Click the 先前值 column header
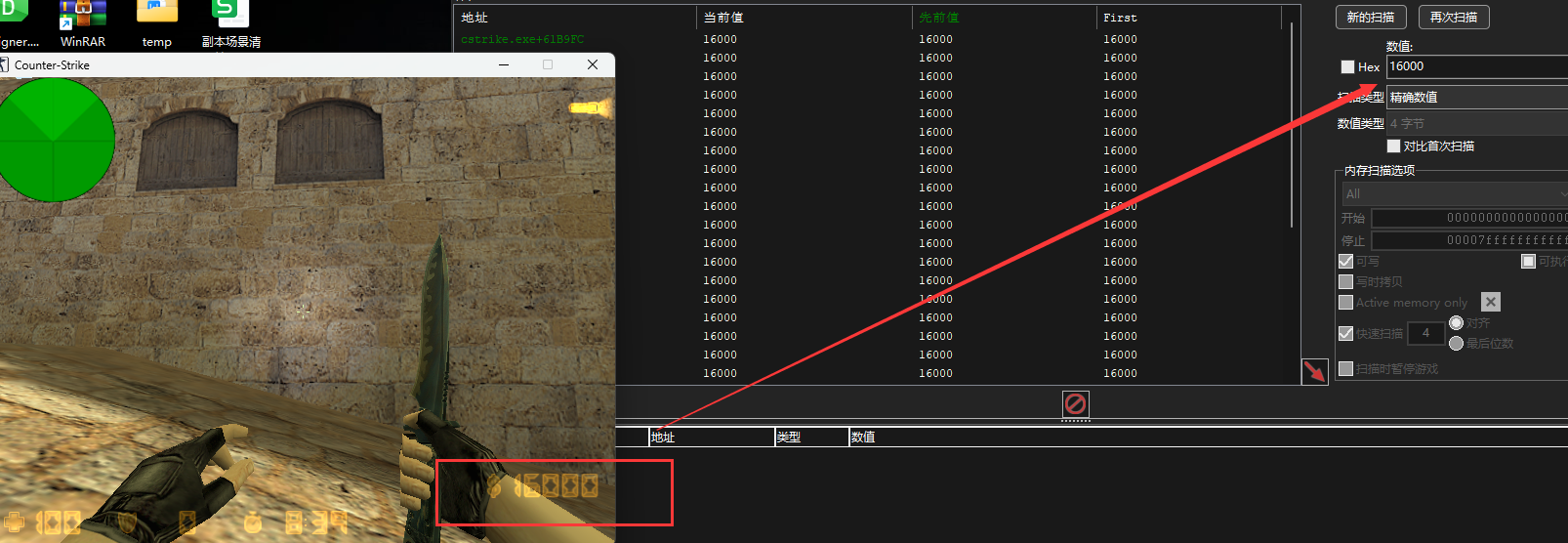The image size is (1568, 543). click(1005, 18)
